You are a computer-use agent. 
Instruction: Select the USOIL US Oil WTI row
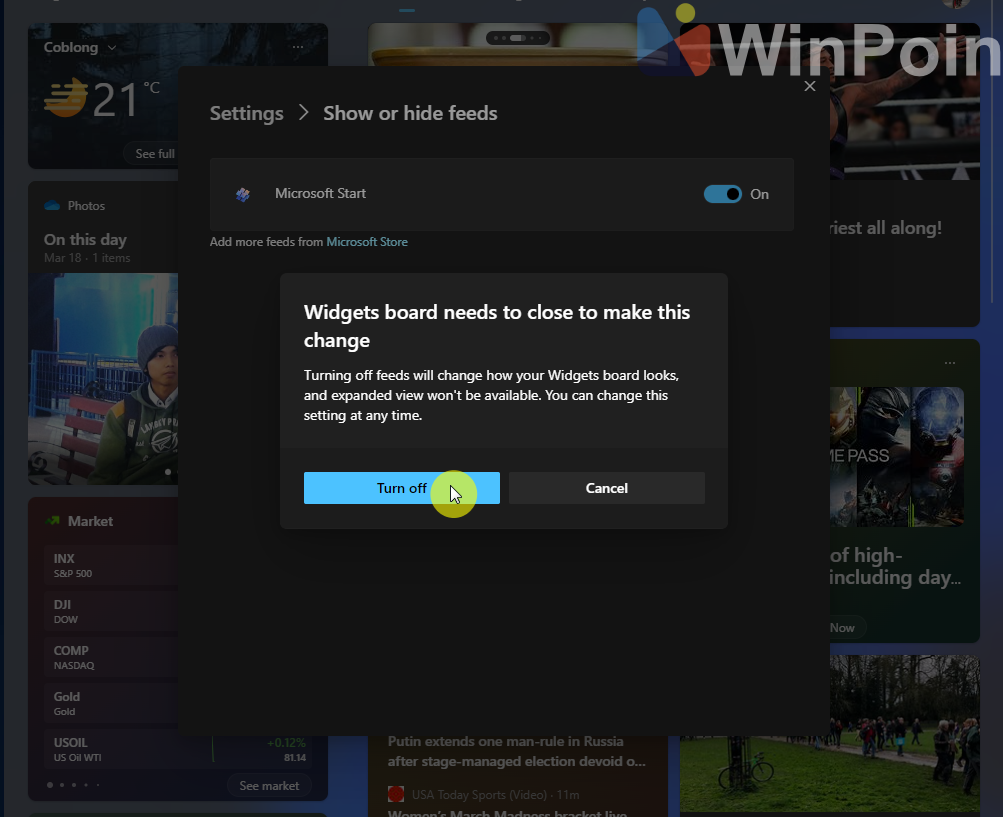click(110, 749)
